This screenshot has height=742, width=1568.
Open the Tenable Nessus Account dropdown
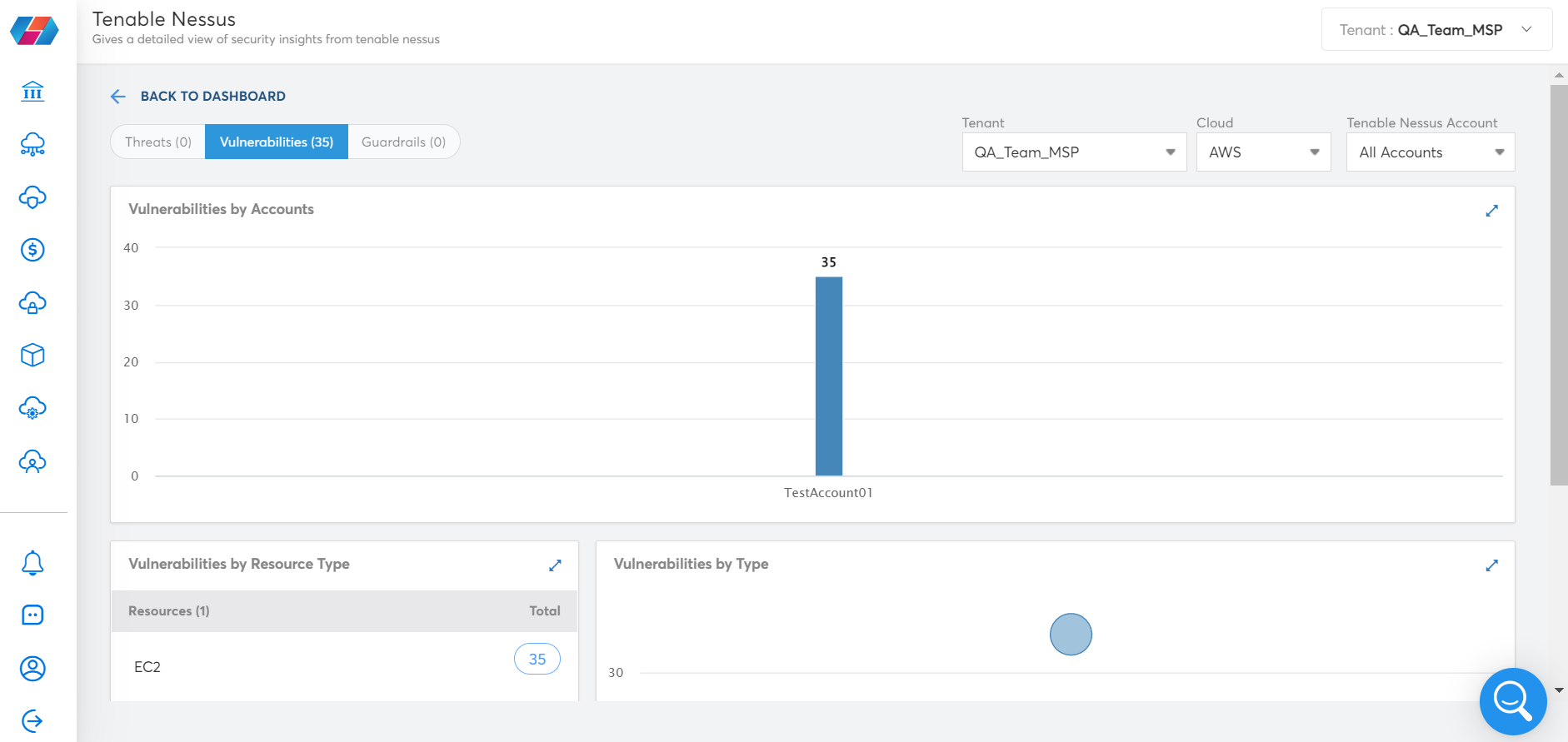tap(1431, 152)
